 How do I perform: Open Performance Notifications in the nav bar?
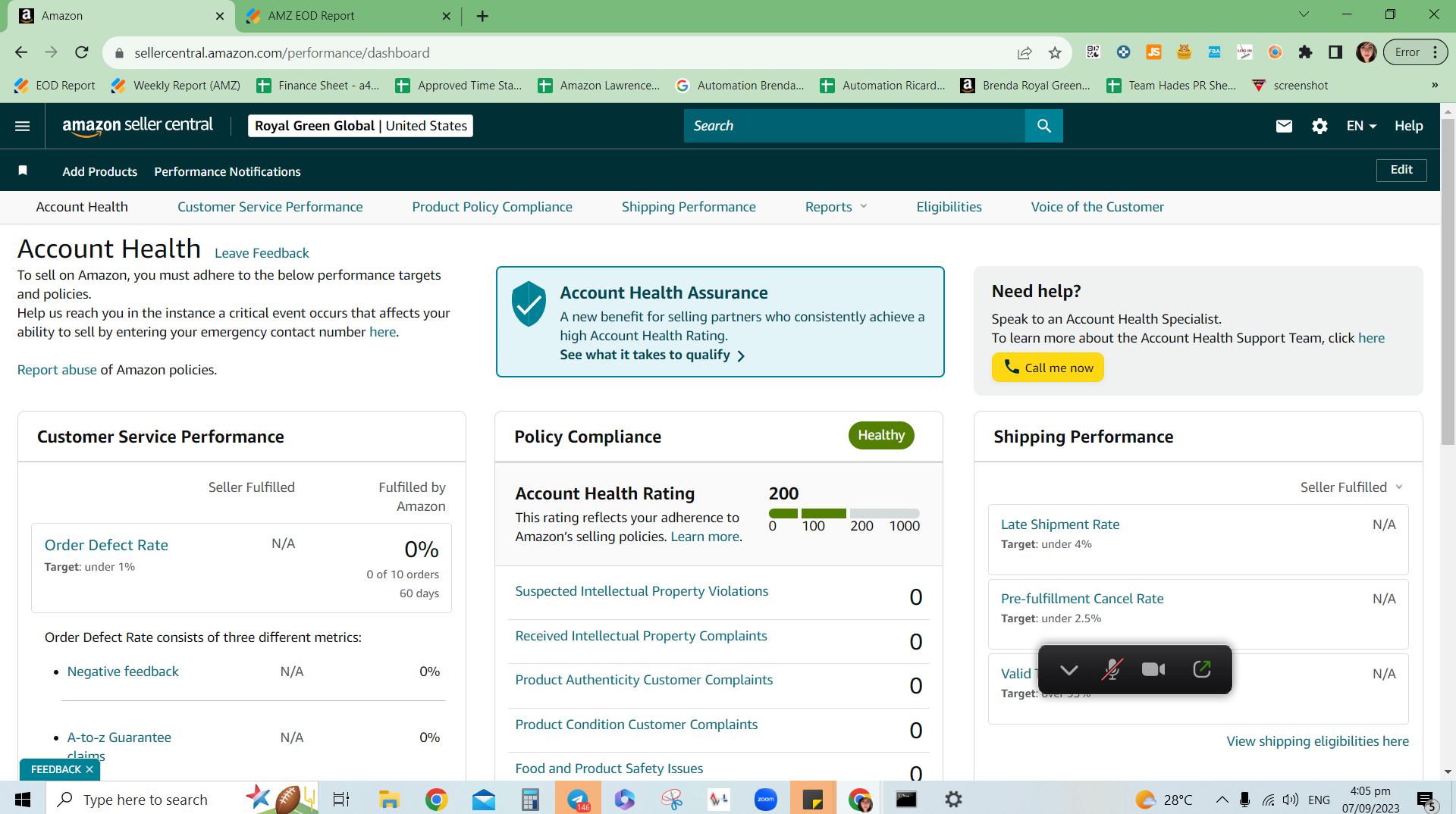click(x=227, y=171)
